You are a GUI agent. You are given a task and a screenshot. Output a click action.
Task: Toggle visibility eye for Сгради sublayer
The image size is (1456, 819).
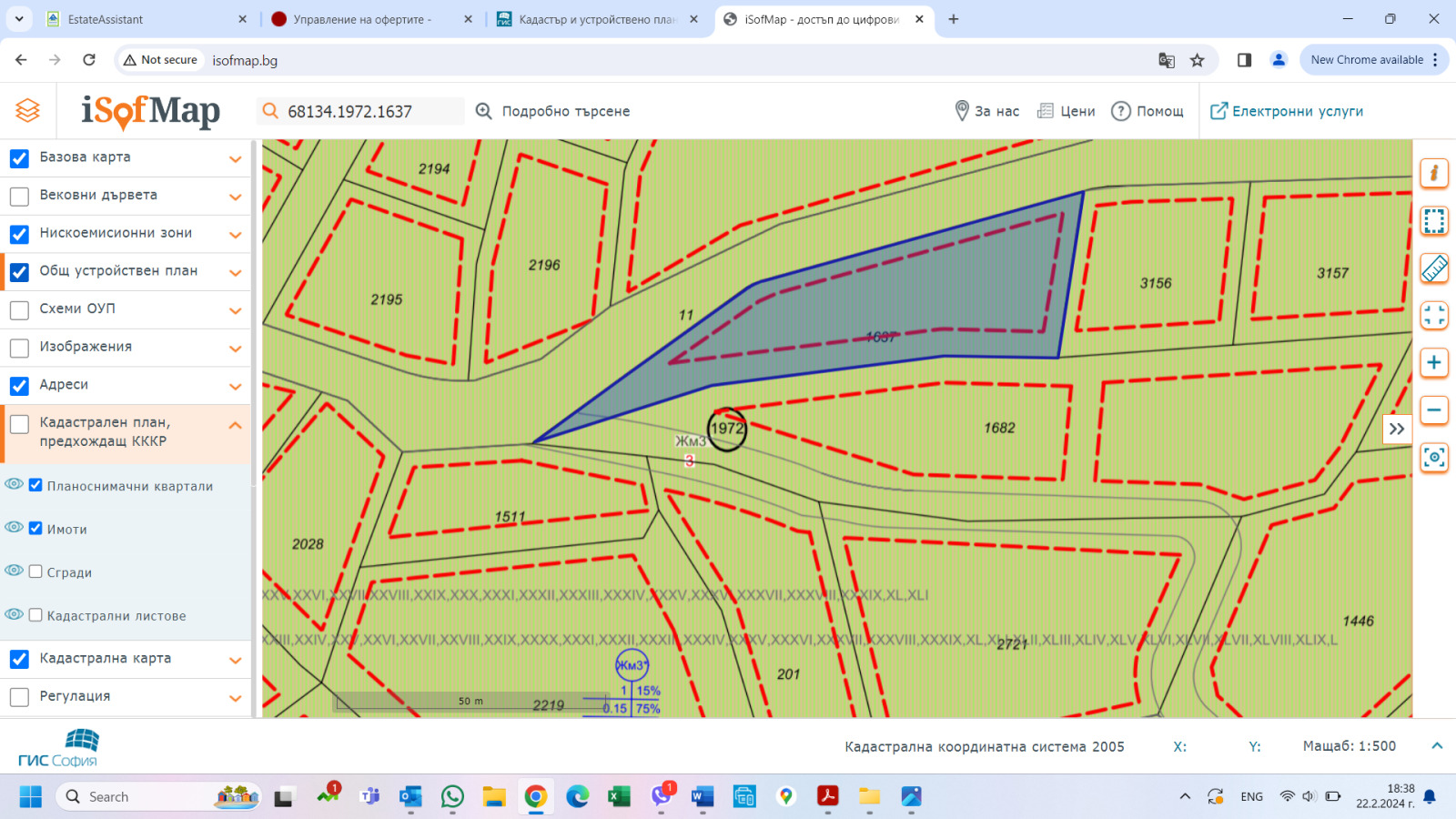[x=14, y=571]
